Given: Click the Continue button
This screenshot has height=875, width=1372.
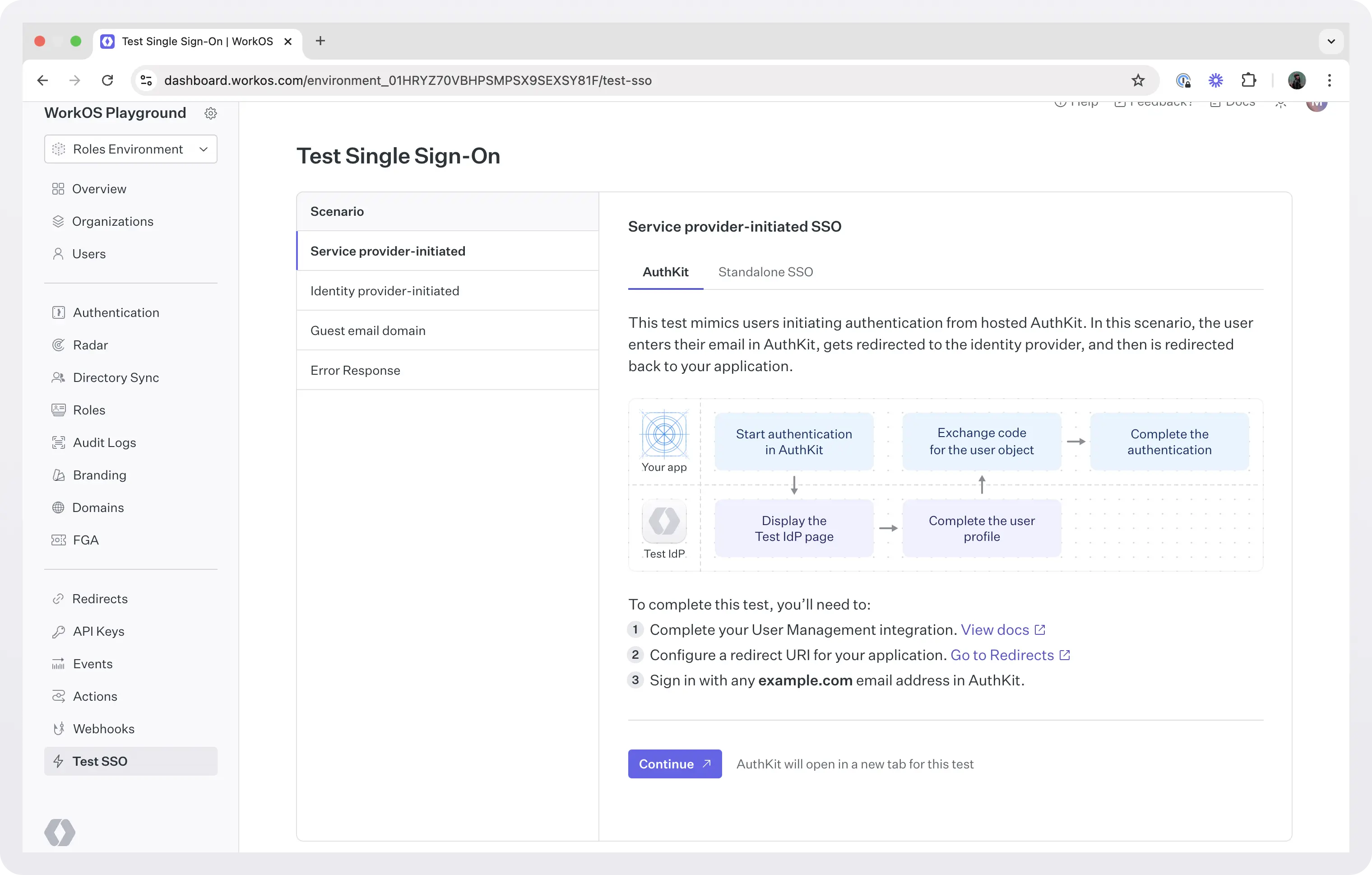Looking at the screenshot, I should (x=675, y=764).
